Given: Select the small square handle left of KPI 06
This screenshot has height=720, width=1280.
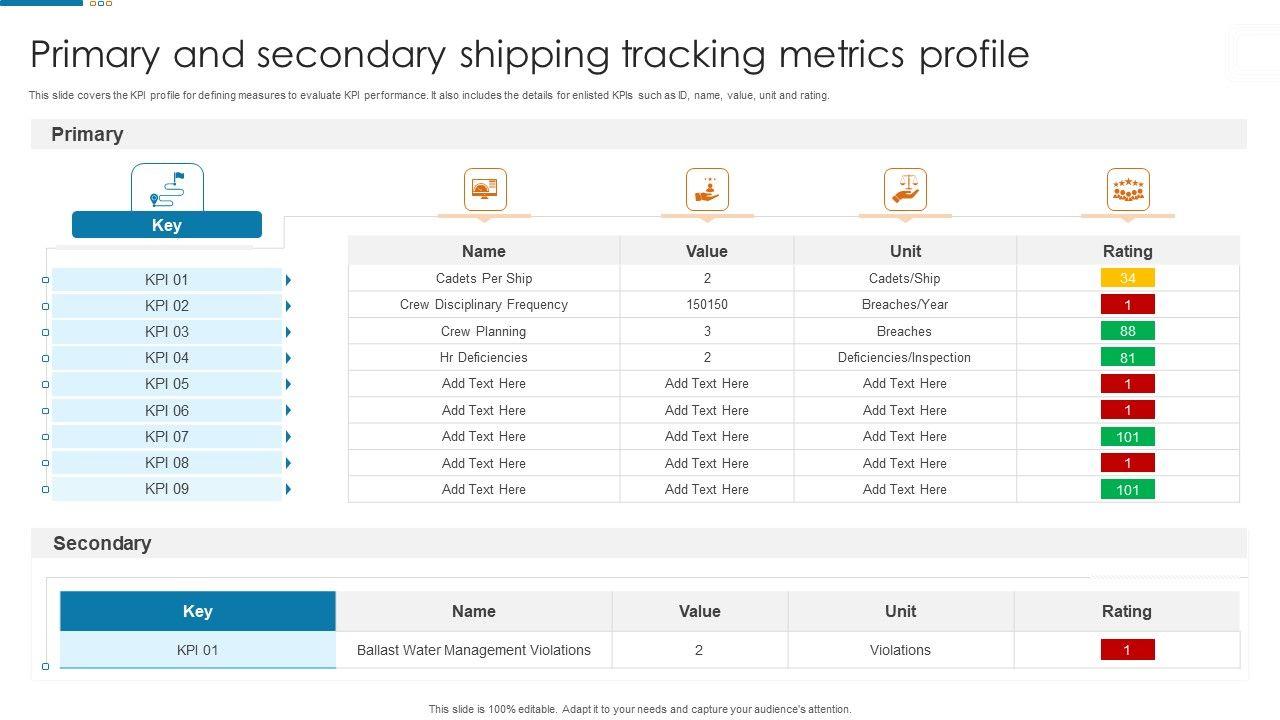Looking at the screenshot, I should tap(45, 411).
